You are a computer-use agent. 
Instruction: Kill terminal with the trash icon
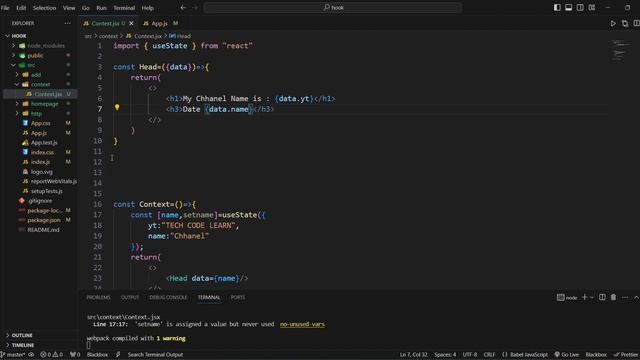click(613, 298)
